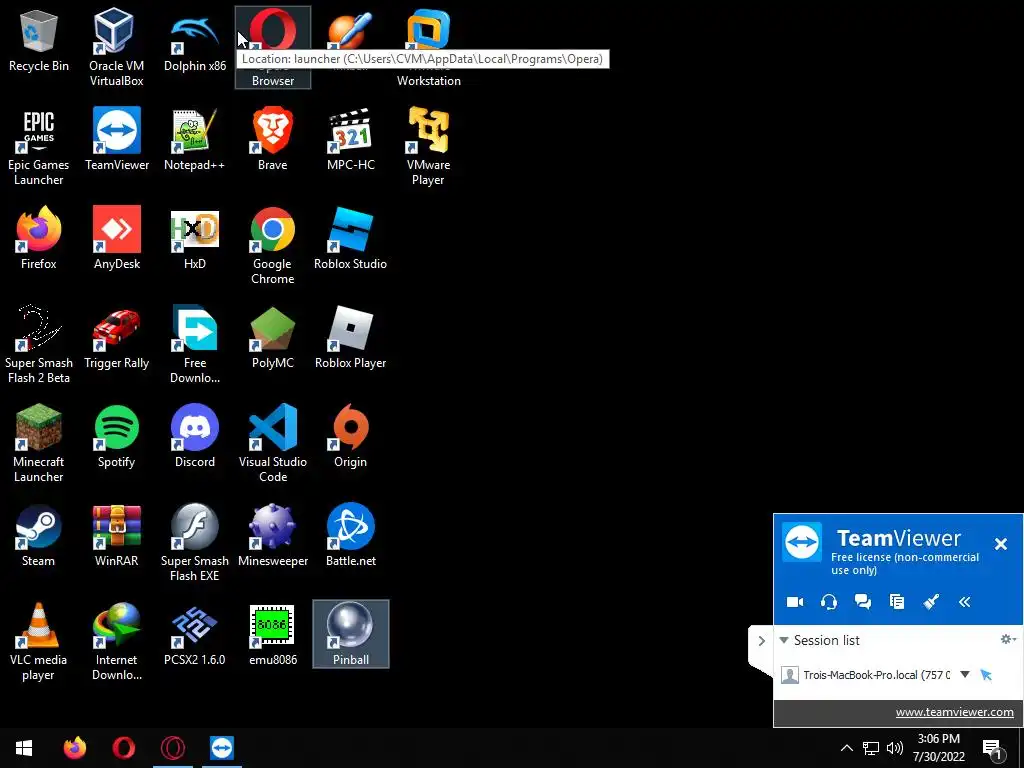Image resolution: width=1024 pixels, height=768 pixels.
Task: Select the MPC-HC media player shortcut
Action: coord(351,140)
